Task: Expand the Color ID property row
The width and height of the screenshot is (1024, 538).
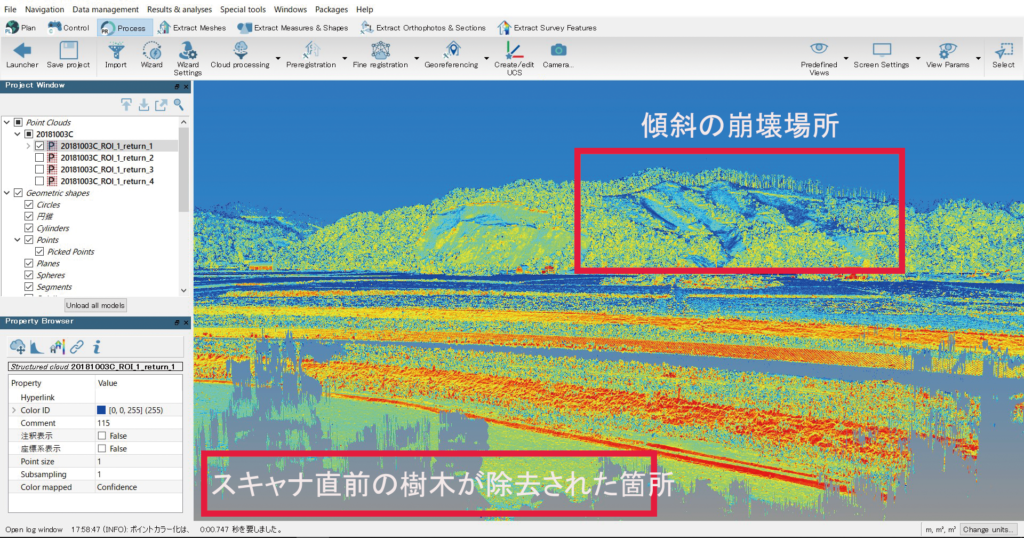Action: tap(14, 410)
